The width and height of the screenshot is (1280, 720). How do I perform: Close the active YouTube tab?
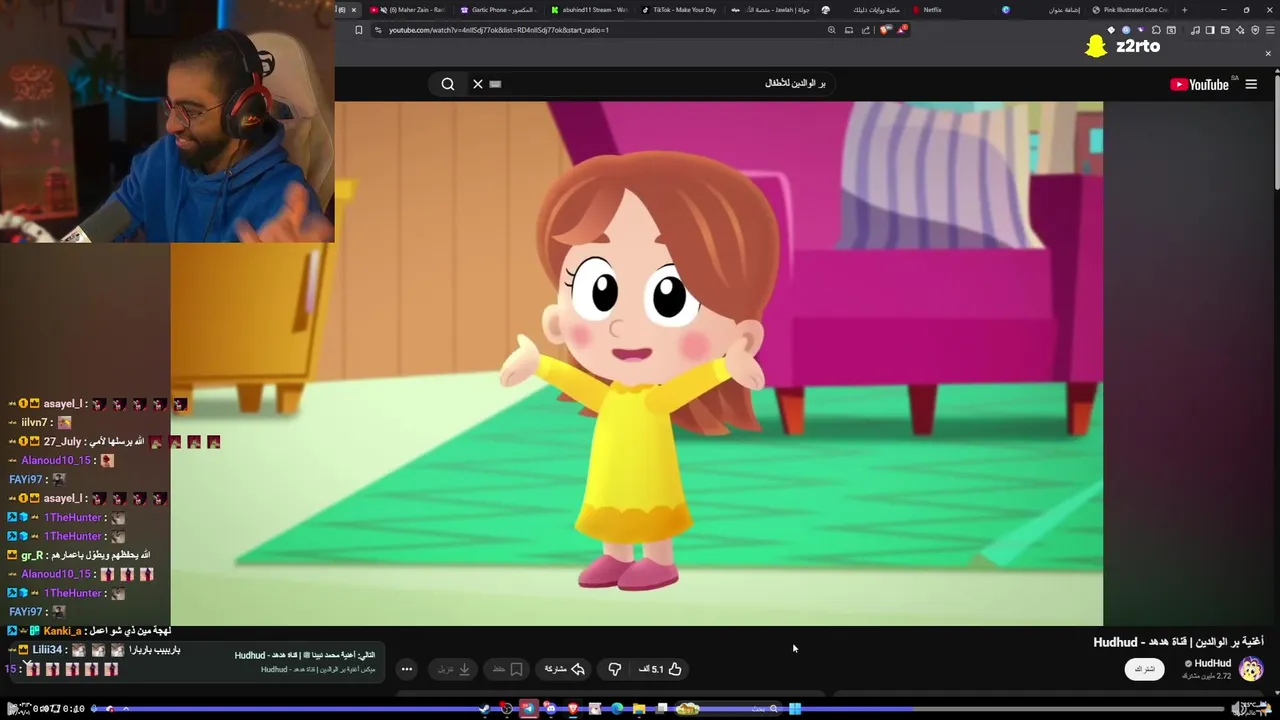click(353, 10)
